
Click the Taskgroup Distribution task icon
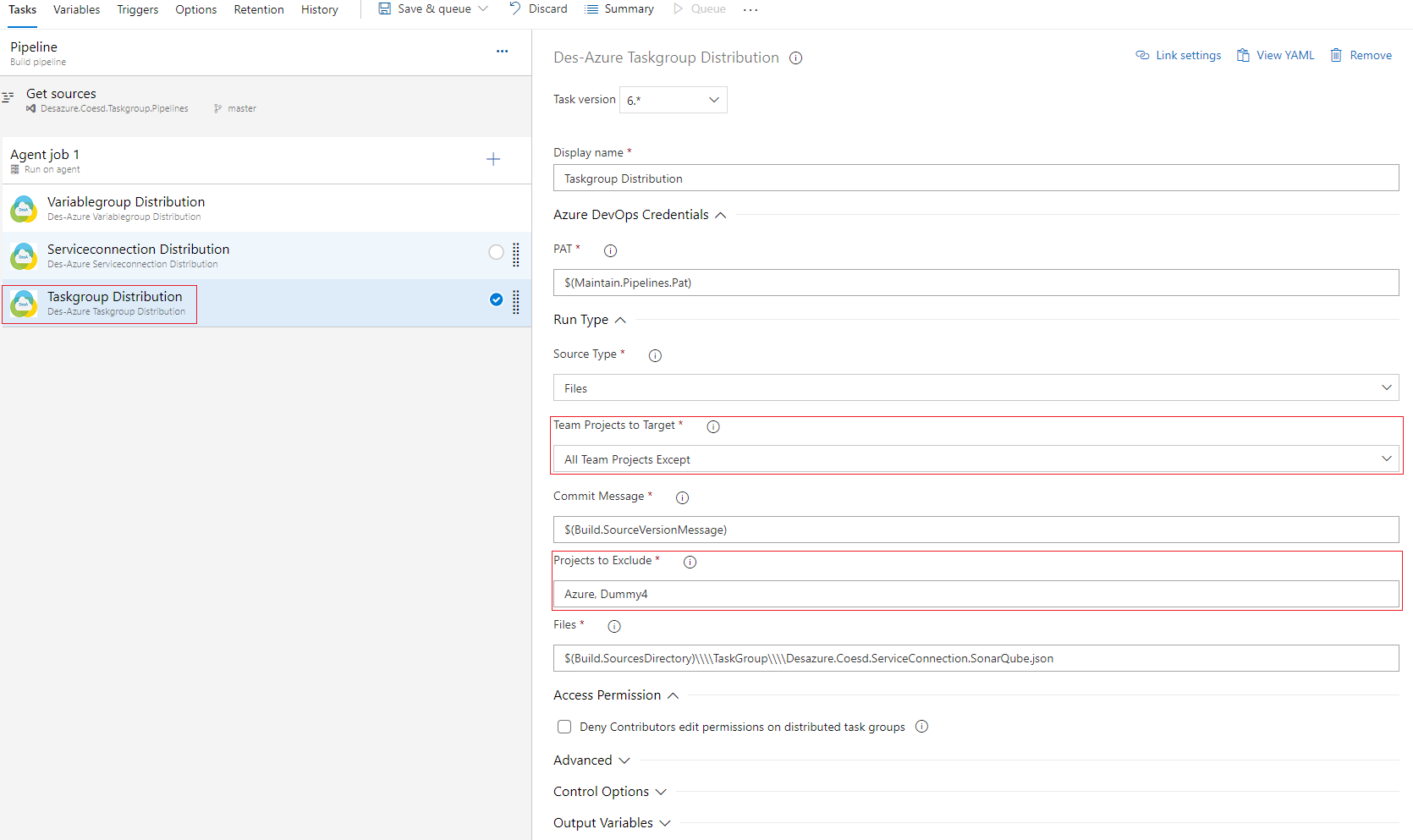[24, 304]
